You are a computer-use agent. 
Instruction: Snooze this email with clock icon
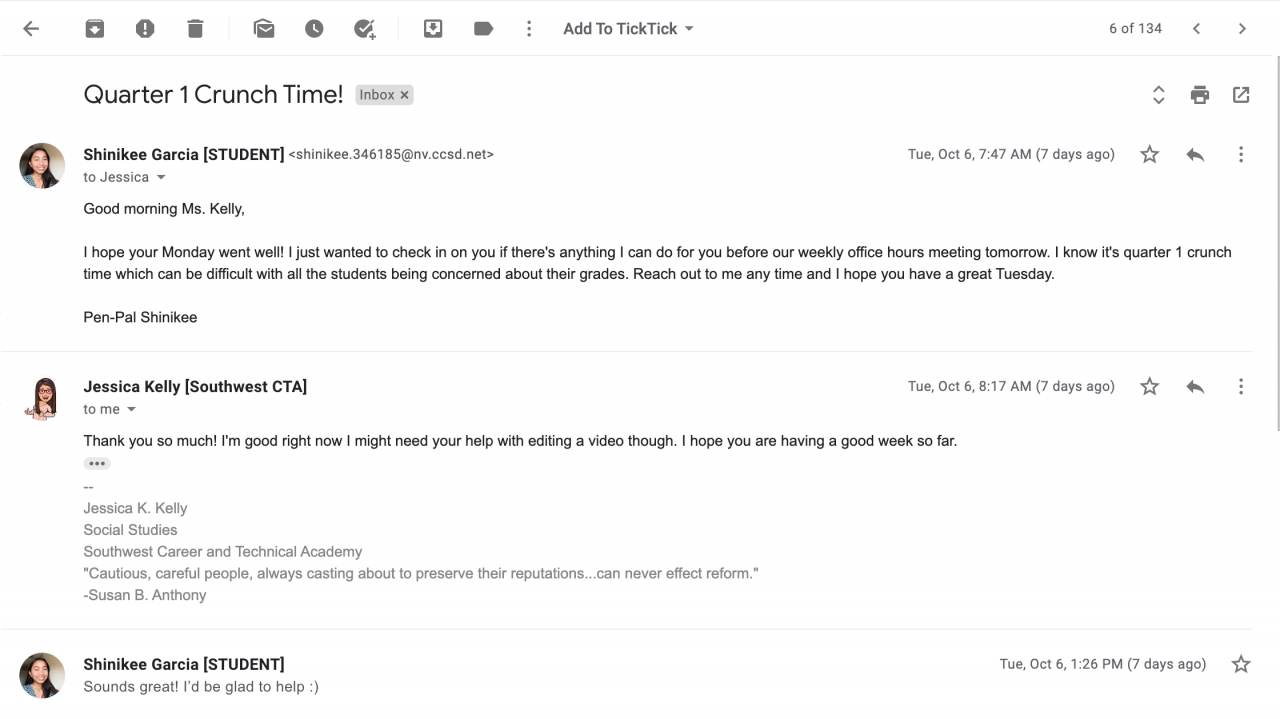tap(314, 29)
